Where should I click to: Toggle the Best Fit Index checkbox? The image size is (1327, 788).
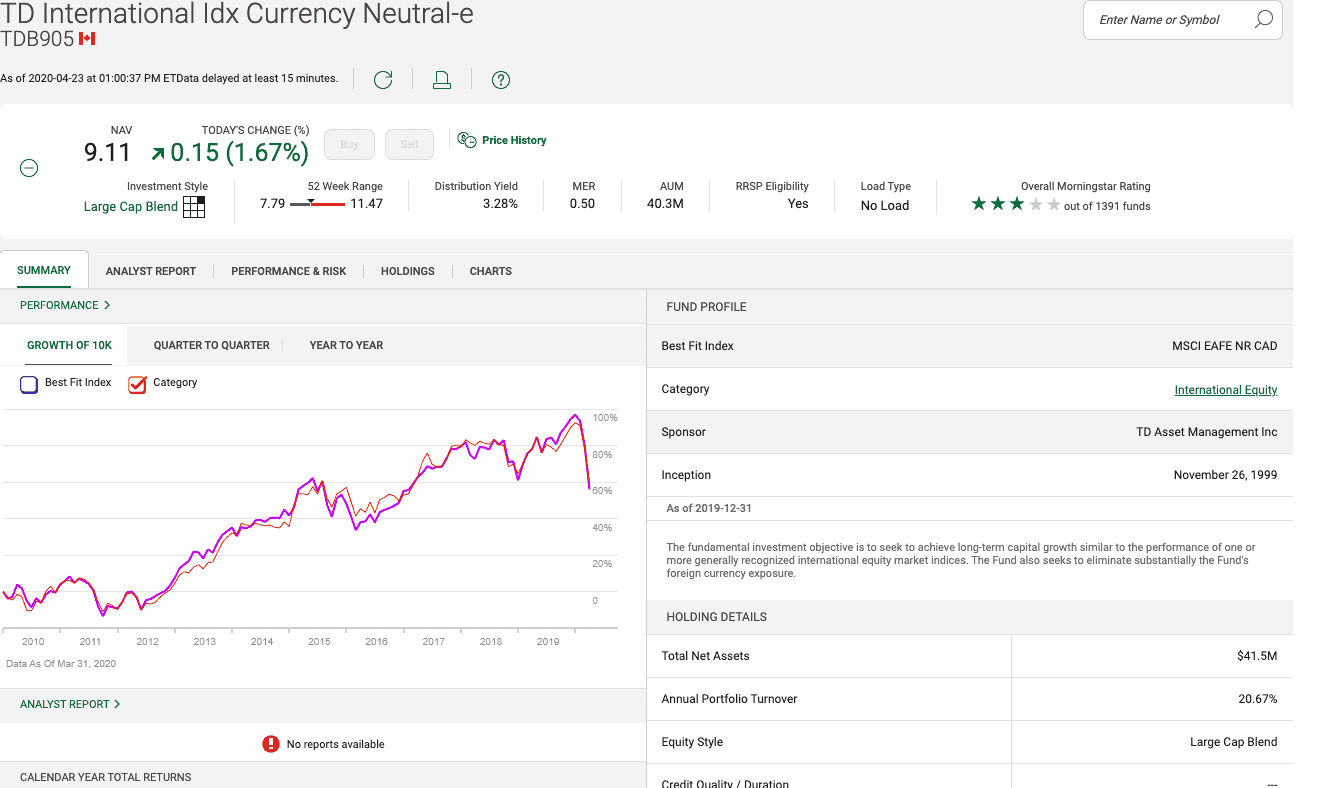click(x=29, y=383)
